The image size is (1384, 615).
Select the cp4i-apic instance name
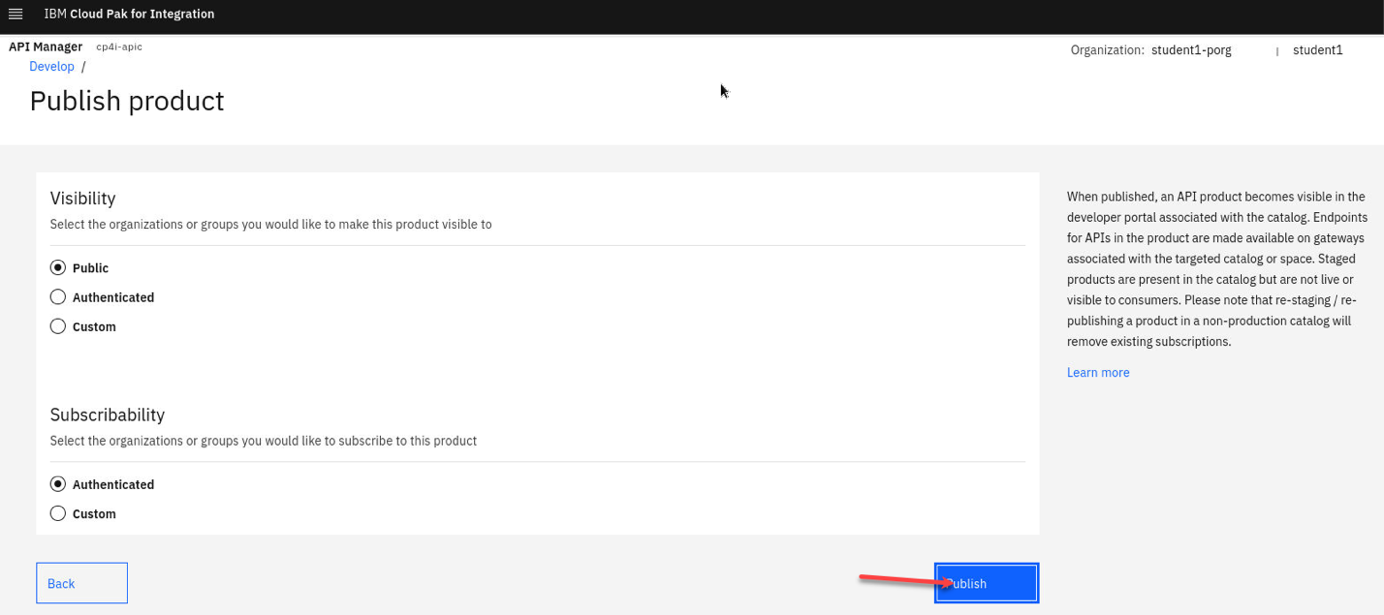point(119,47)
